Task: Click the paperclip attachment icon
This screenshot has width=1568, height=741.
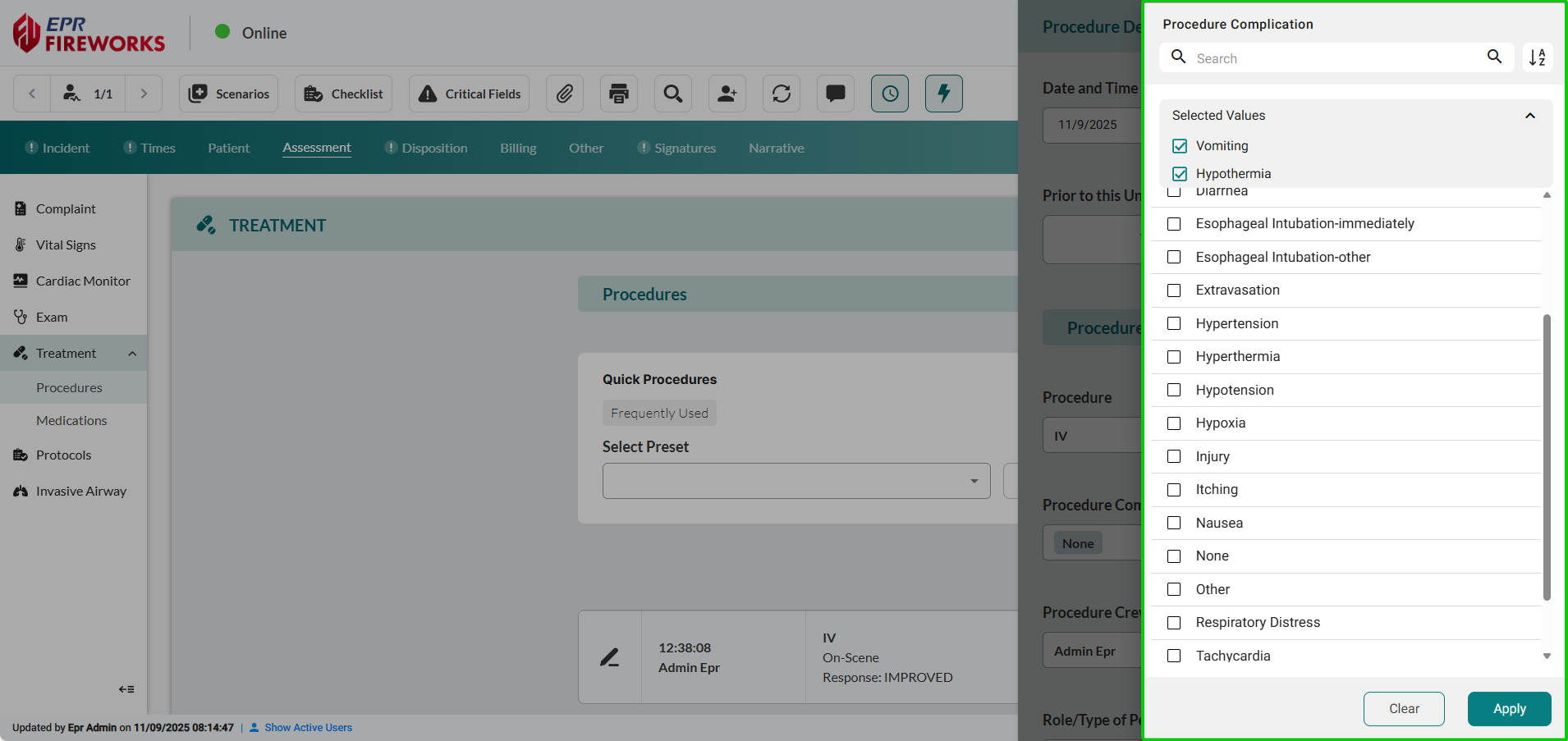Action: coord(565,94)
